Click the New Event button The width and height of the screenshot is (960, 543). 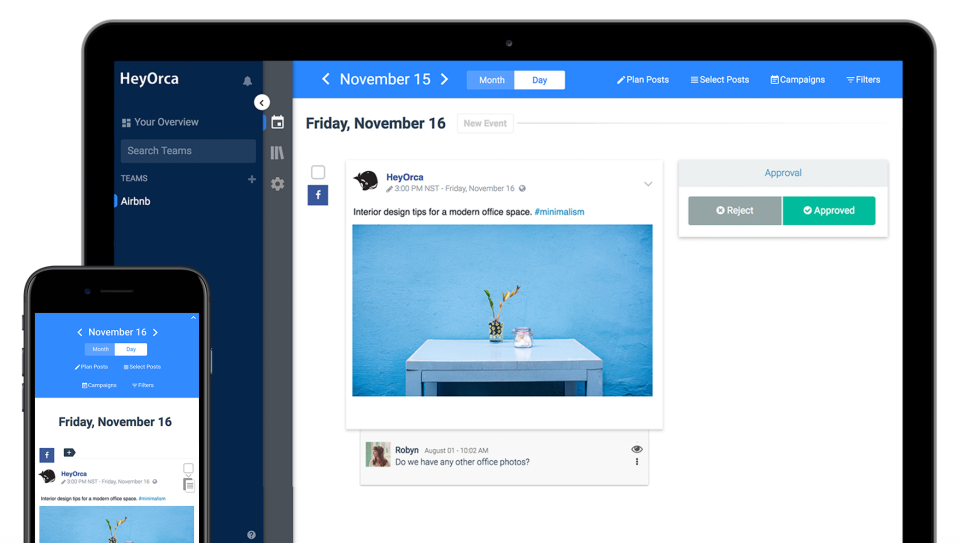(485, 123)
